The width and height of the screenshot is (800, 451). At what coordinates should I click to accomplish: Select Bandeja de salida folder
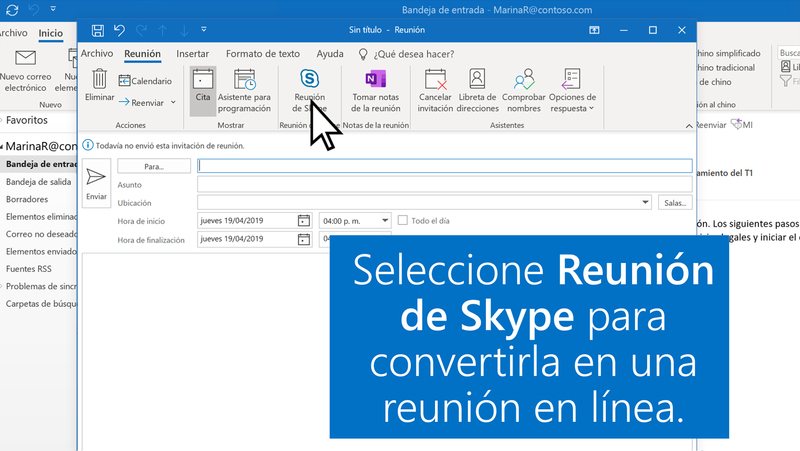[x=38, y=182]
